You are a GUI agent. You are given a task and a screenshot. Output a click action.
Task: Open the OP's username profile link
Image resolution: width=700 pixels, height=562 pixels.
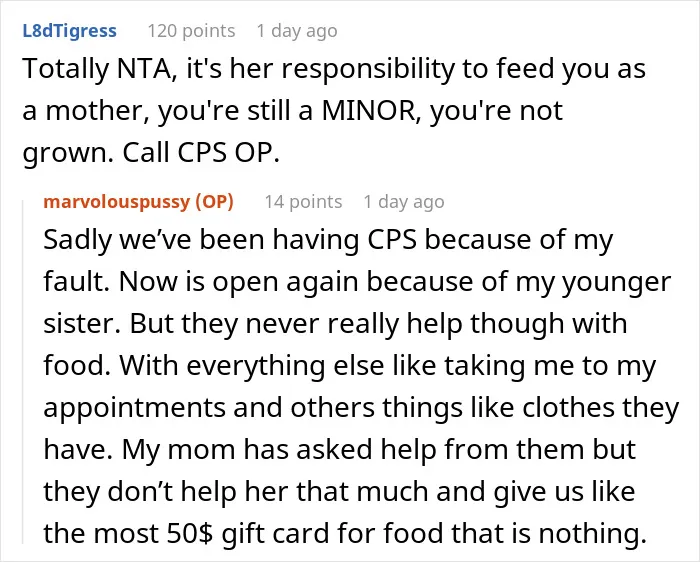pos(117,202)
